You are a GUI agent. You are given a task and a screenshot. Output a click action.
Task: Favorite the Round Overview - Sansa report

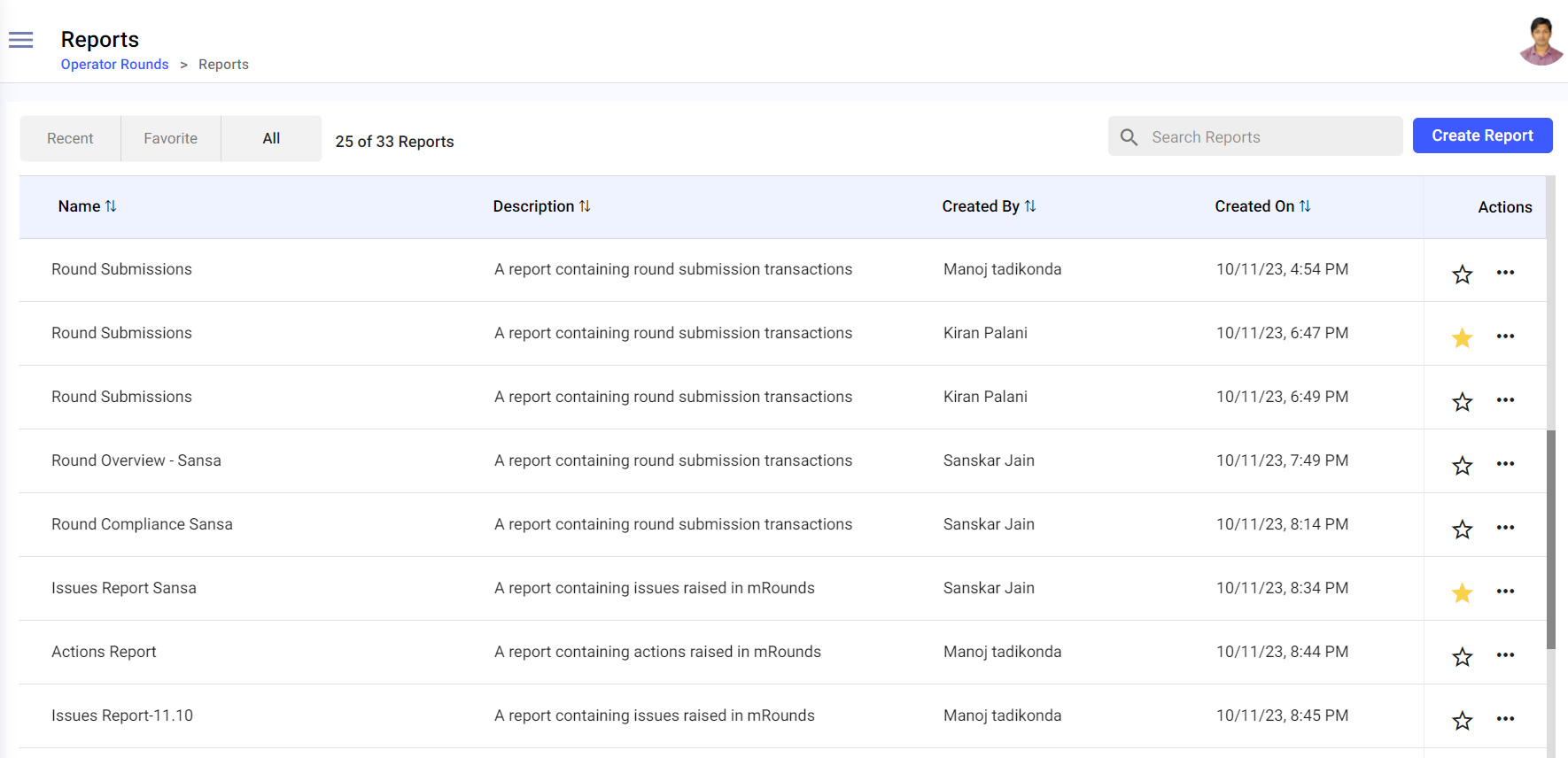[1463, 465]
